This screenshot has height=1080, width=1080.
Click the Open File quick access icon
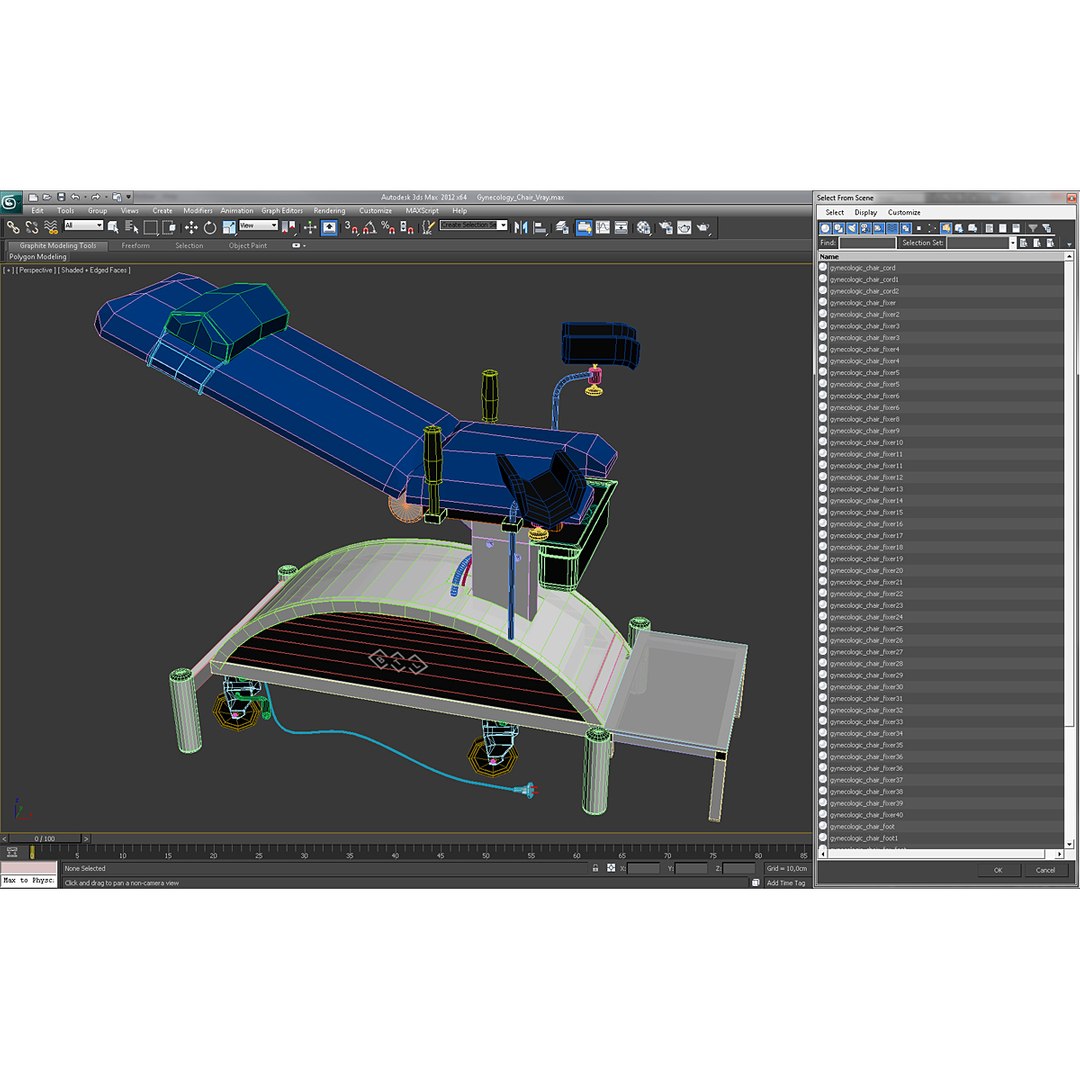pyautogui.click(x=47, y=197)
